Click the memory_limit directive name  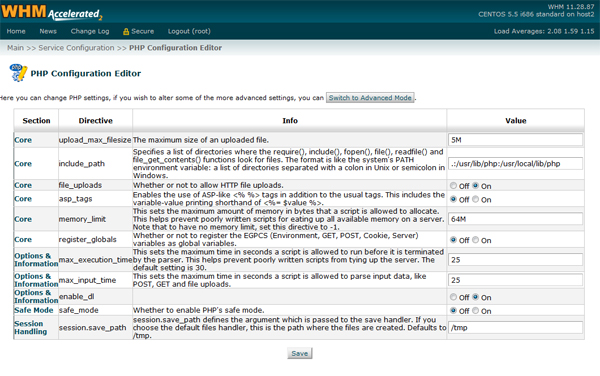point(82,219)
